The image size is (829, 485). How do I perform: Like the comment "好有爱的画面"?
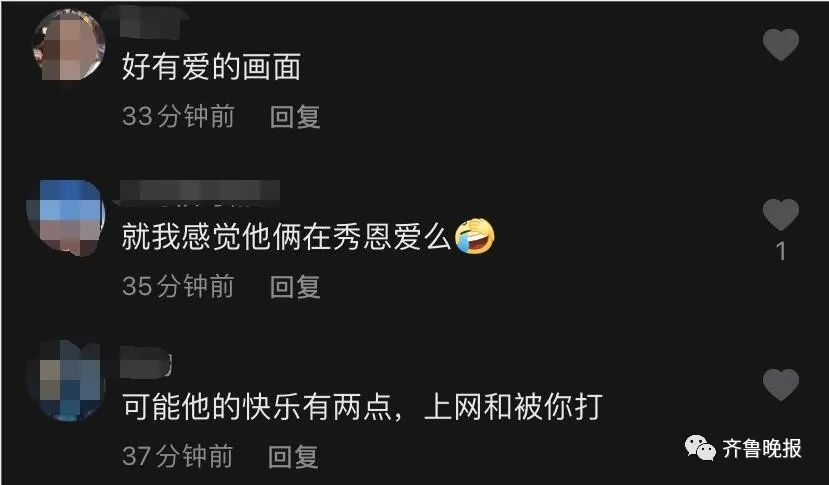[x=781, y=44]
